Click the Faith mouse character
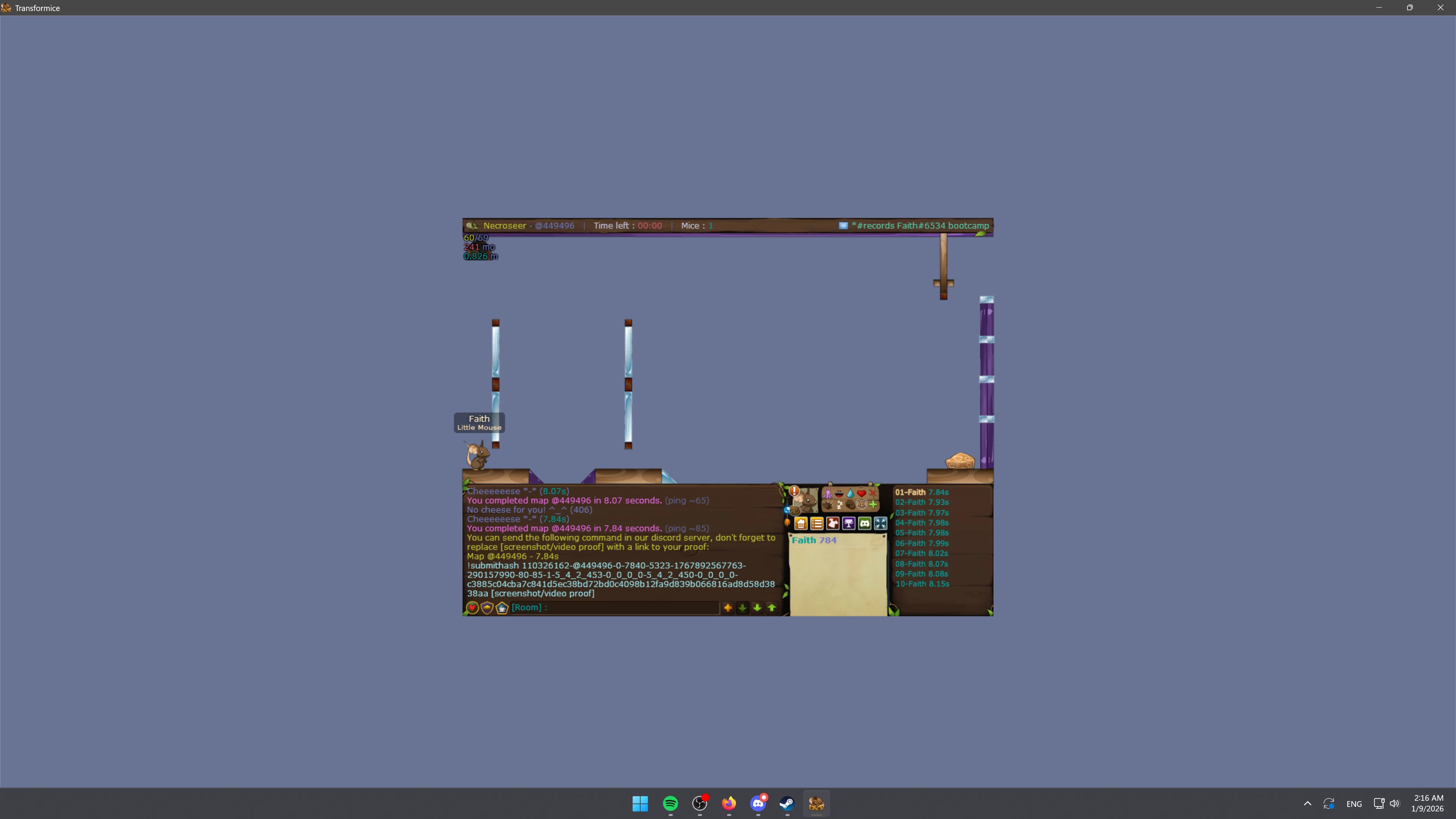The image size is (1456, 819). (477, 455)
